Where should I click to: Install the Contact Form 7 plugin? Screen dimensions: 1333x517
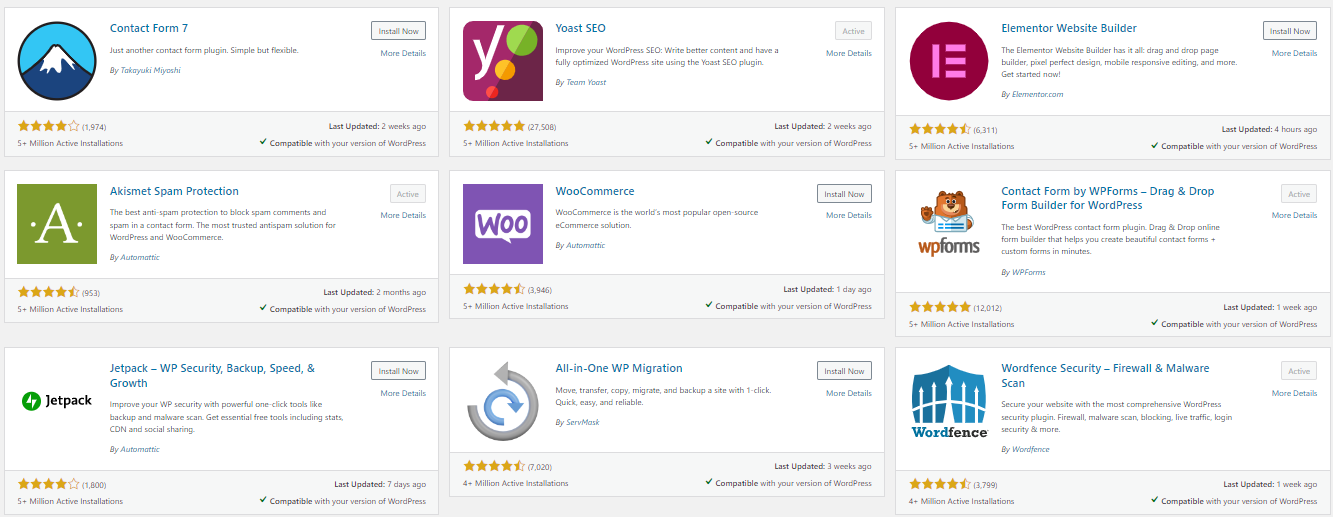398,31
